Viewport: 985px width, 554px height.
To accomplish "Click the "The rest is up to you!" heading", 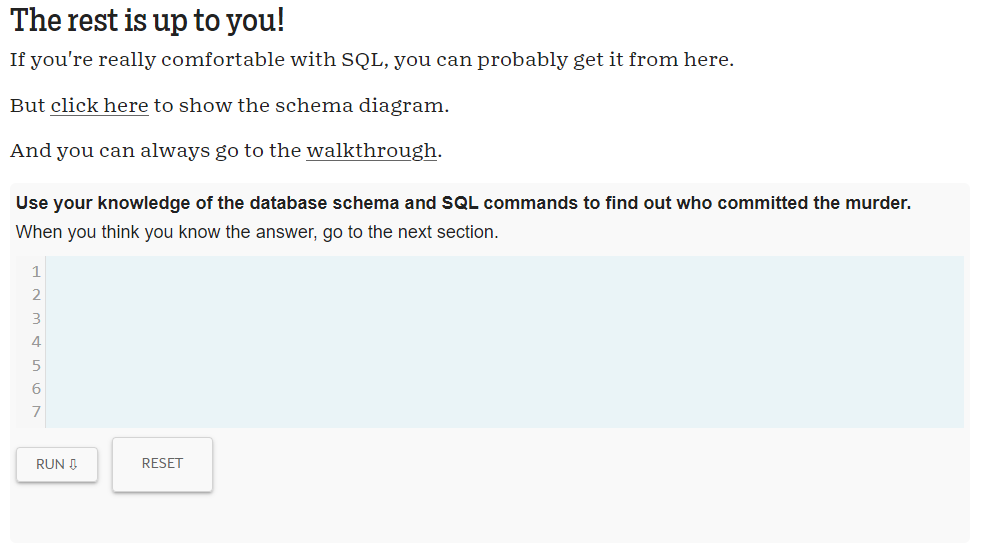I will coord(147,20).
